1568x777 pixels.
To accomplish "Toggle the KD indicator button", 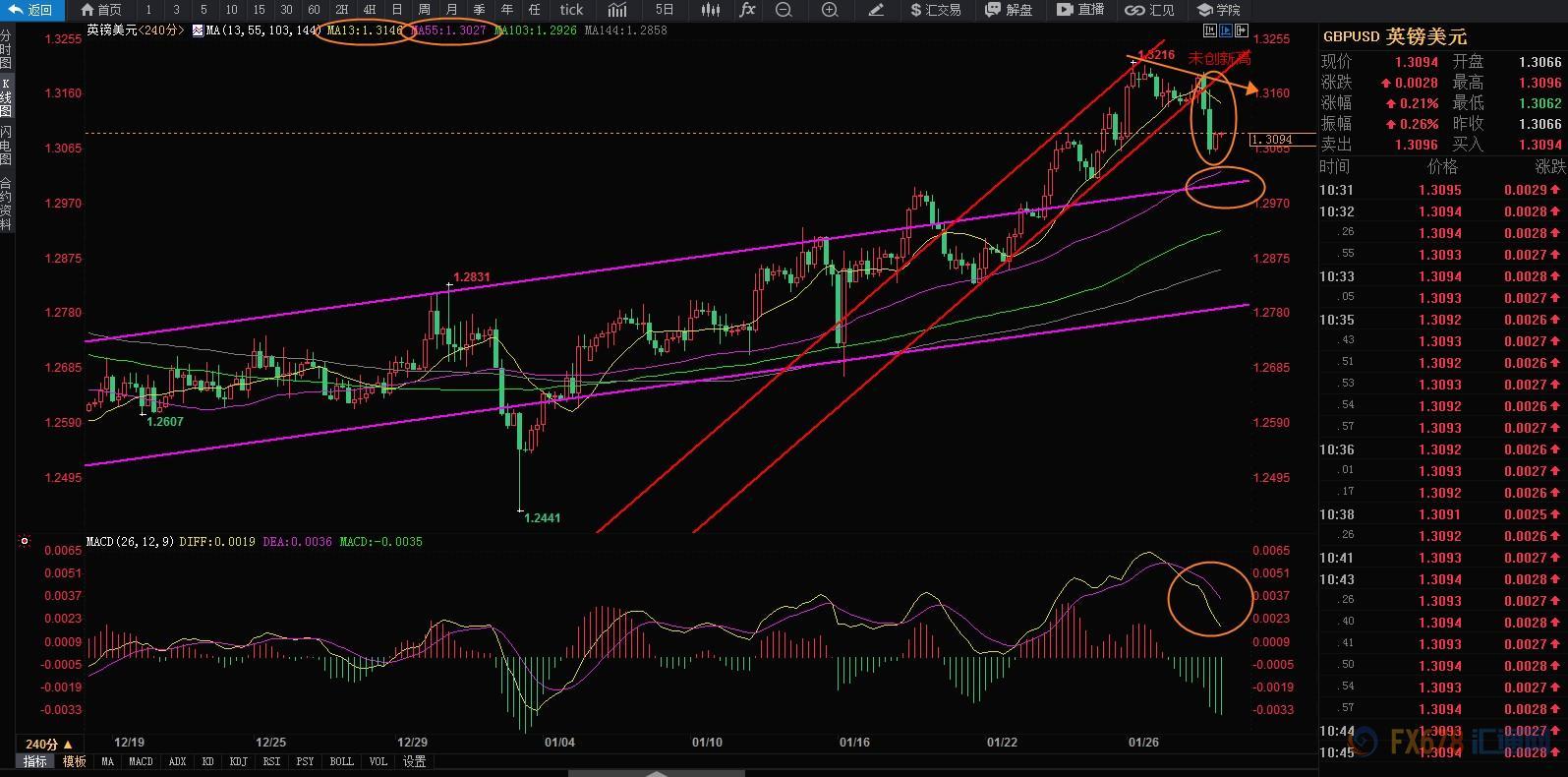I will point(208,761).
